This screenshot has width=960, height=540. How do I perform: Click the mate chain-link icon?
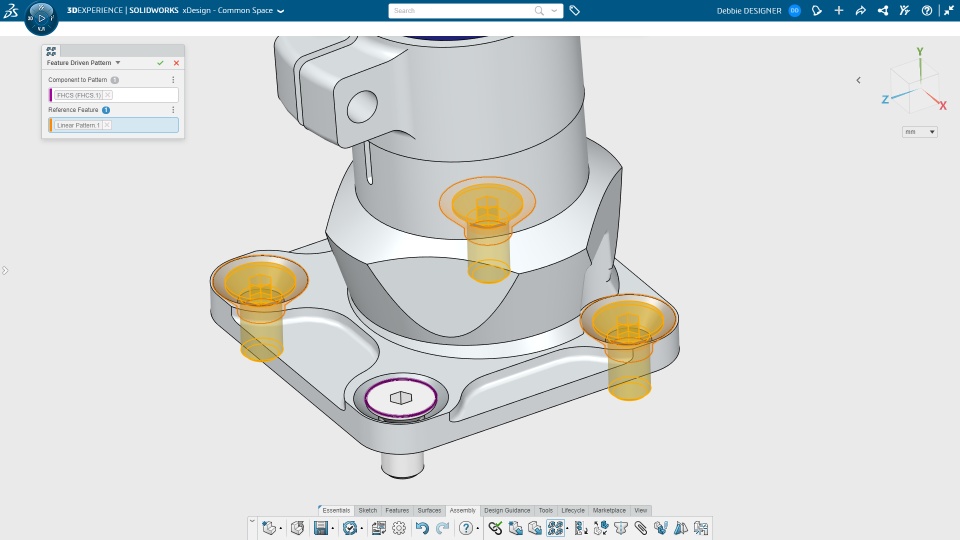point(495,528)
